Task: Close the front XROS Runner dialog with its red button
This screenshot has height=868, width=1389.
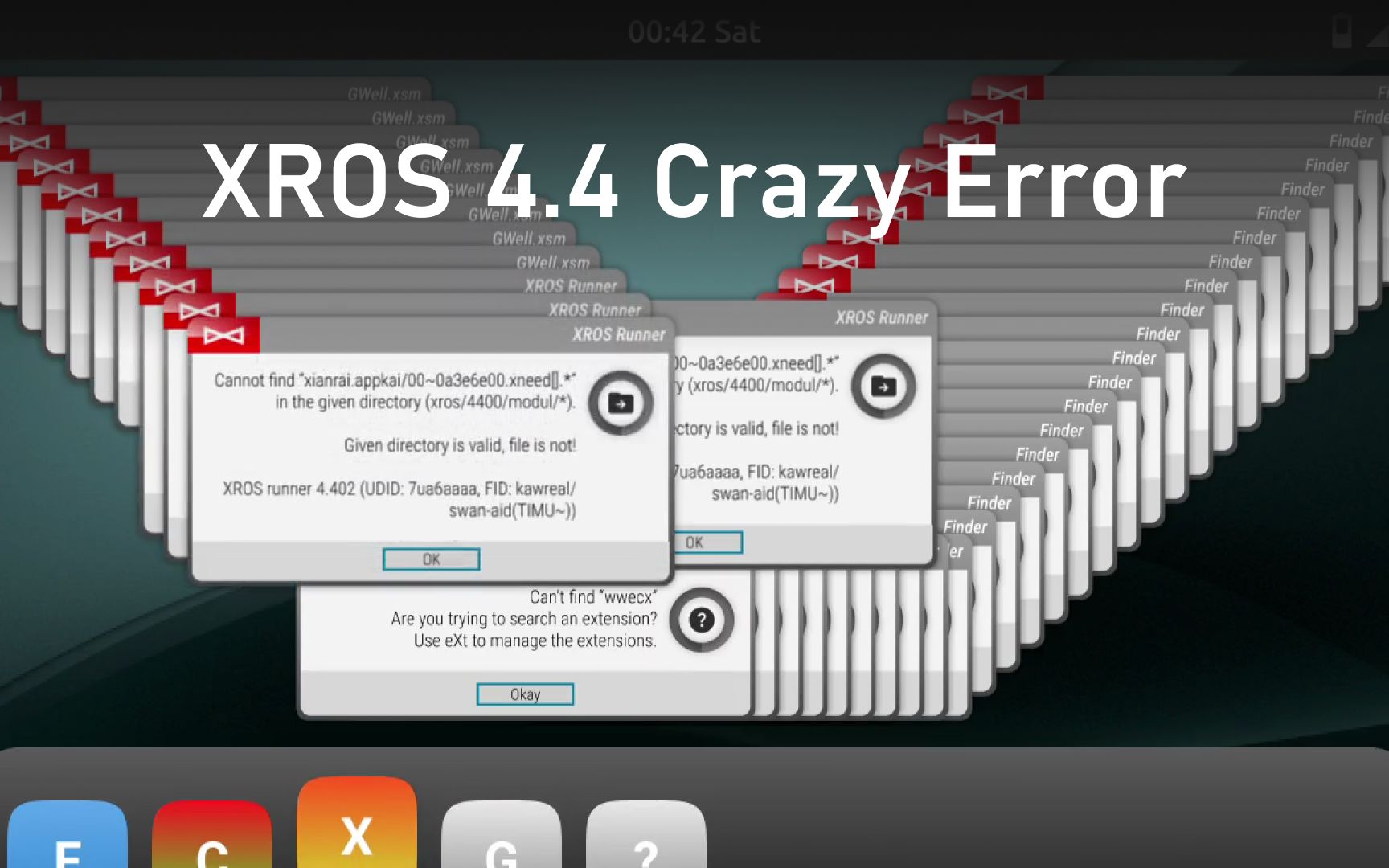Action: tap(224, 335)
